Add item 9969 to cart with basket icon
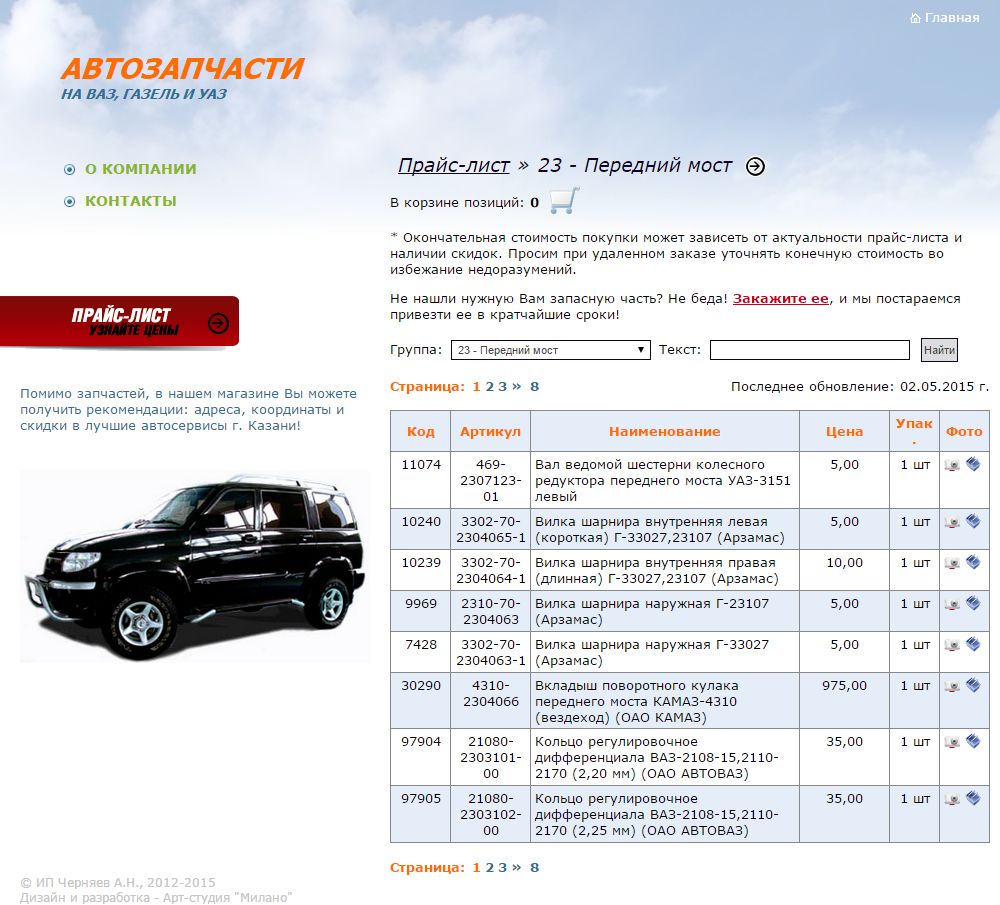Screen dimensions: 1000x905 click(x=973, y=604)
